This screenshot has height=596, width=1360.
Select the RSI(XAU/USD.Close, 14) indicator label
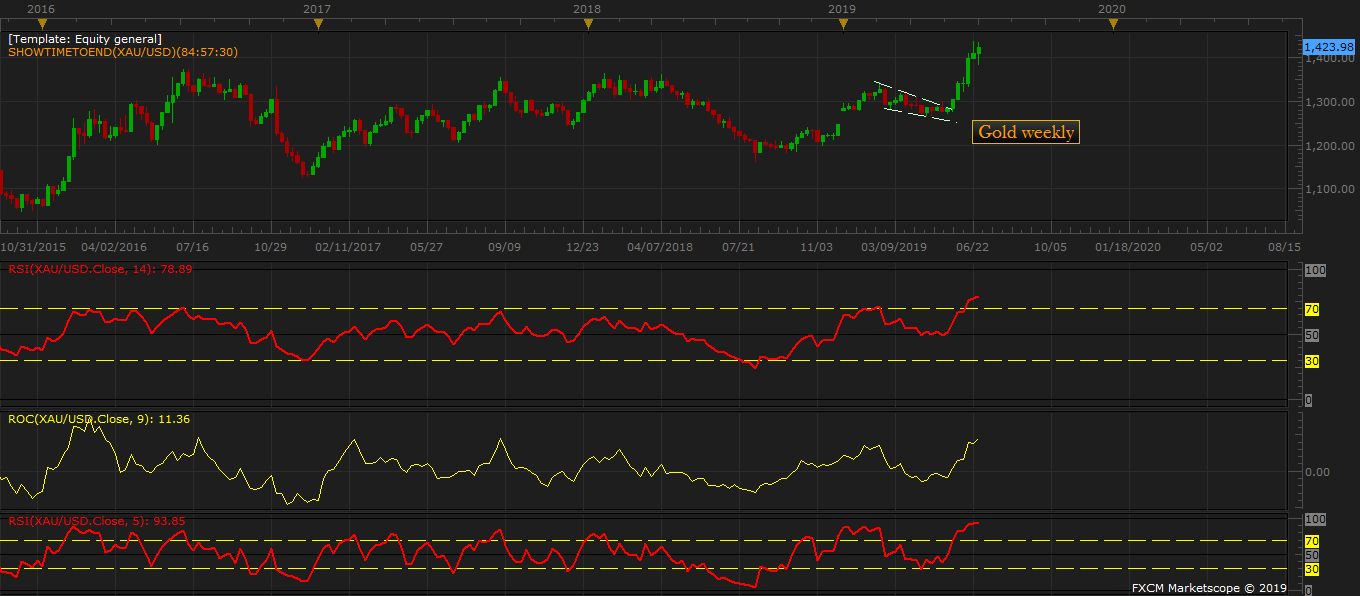100,269
